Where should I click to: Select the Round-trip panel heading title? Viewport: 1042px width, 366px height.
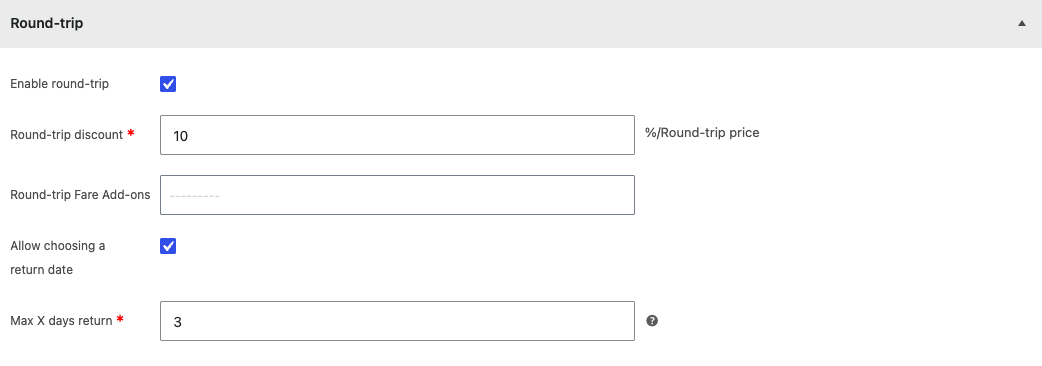tap(47, 23)
